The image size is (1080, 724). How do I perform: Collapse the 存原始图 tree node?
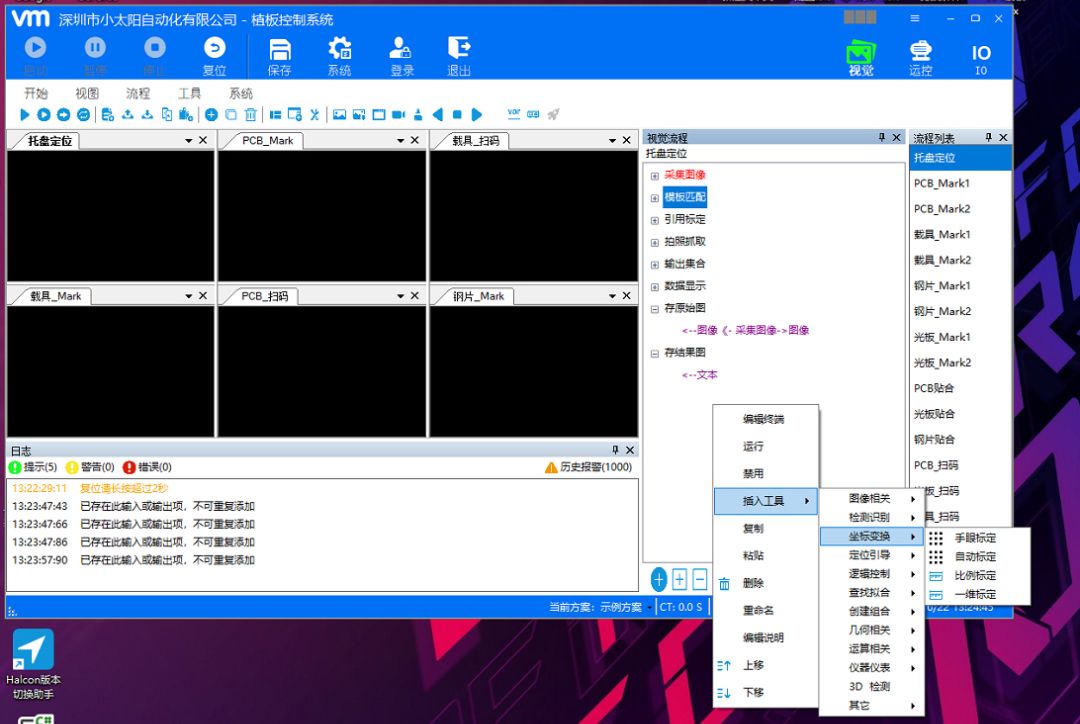(x=654, y=309)
